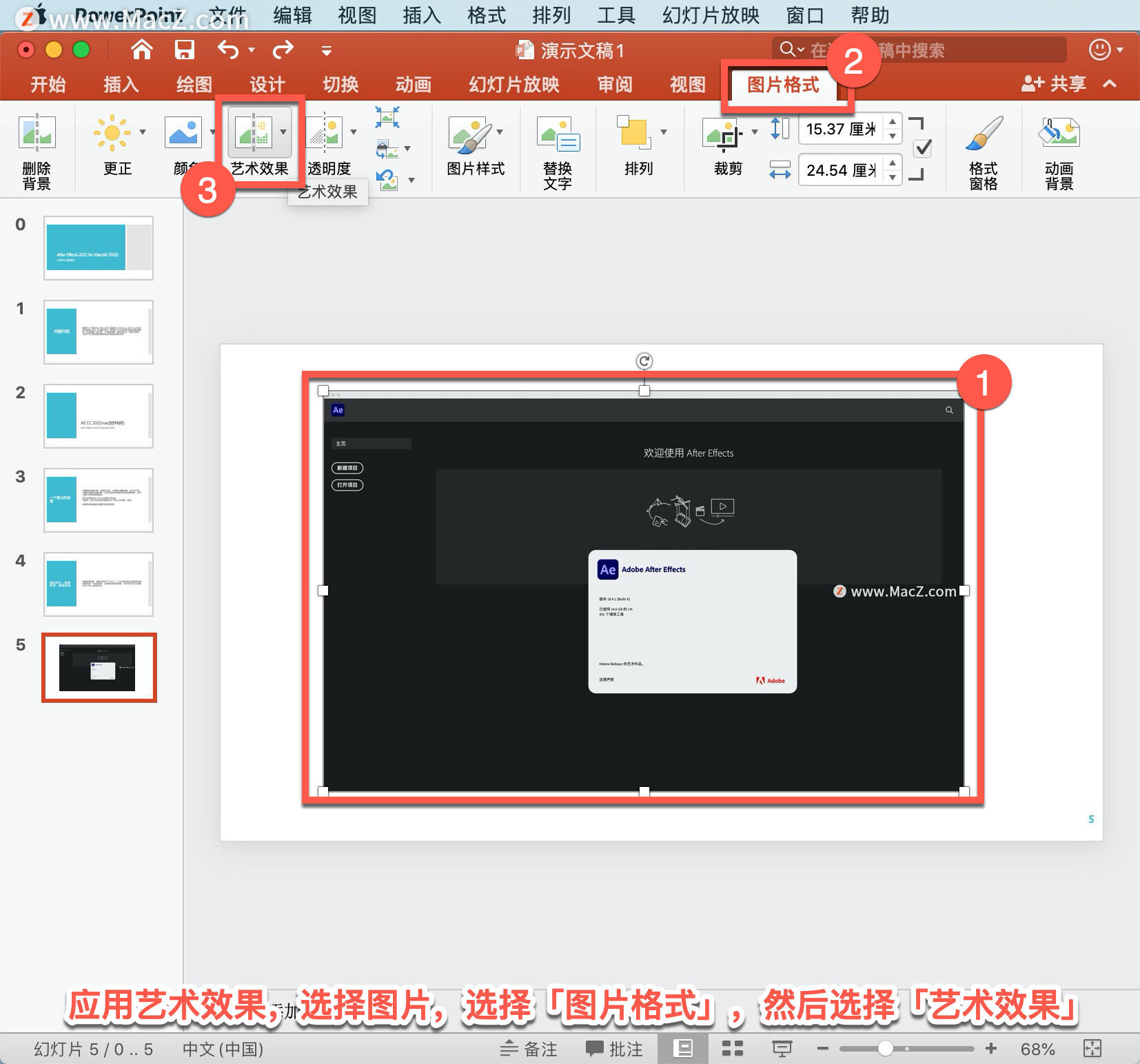Image resolution: width=1140 pixels, height=1064 pixels.
Task: Decrease picture width with down stepper
Action: tap(893, 178)
